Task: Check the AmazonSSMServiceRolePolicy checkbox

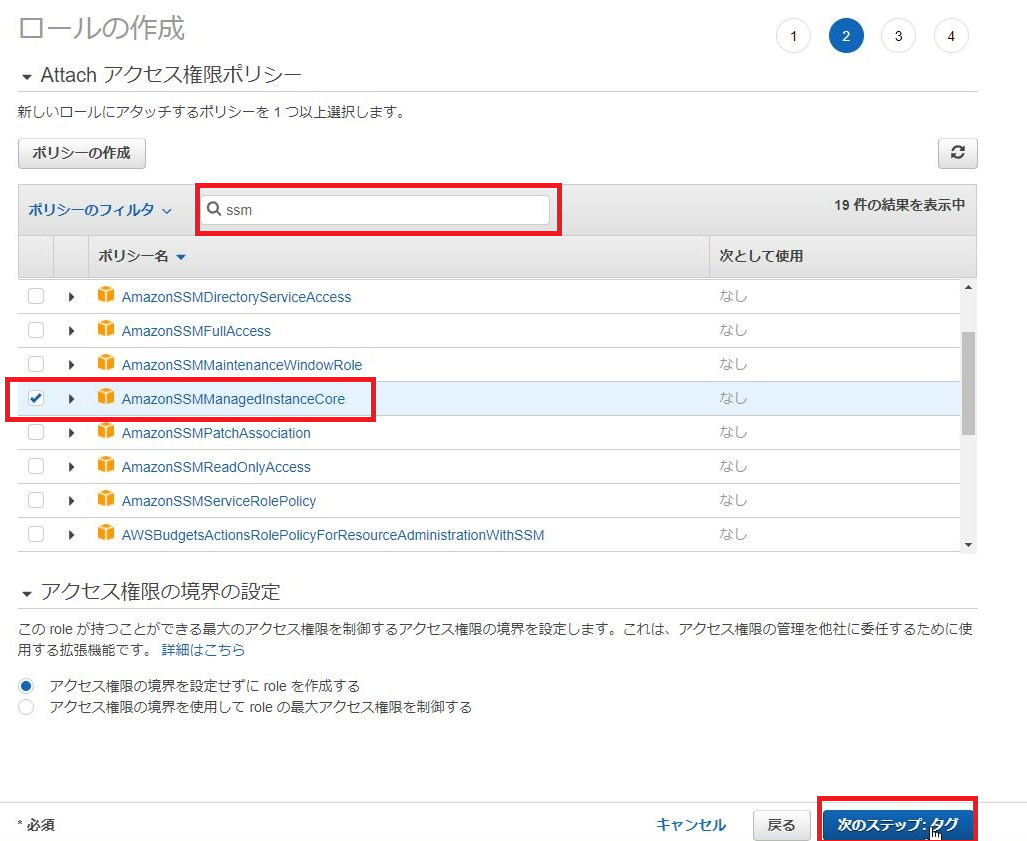Action: [x=36, y=500]
